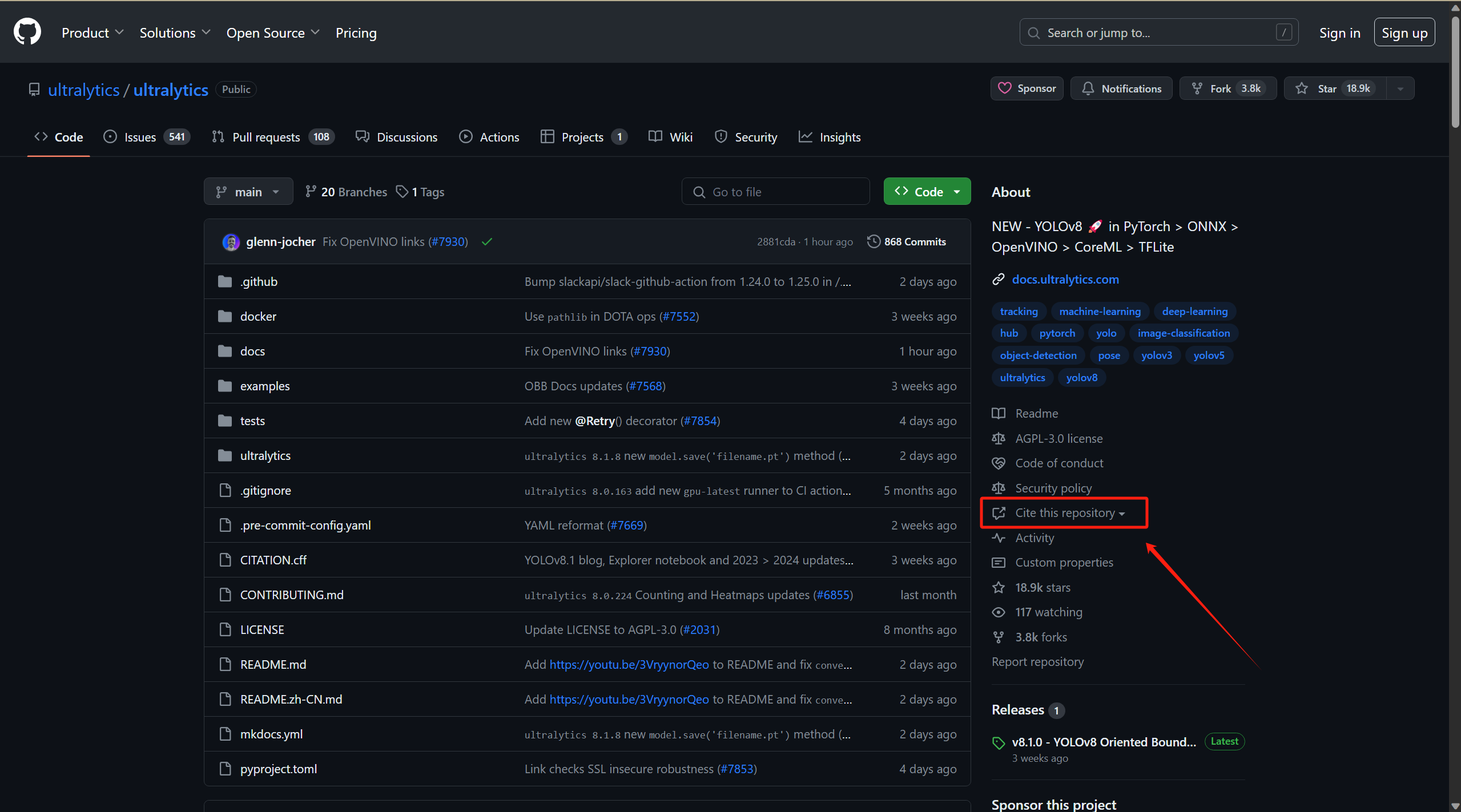The height and width of the screenshot is (812, 1461).
Task: Open the examples folder
Action: pos(265,386)
